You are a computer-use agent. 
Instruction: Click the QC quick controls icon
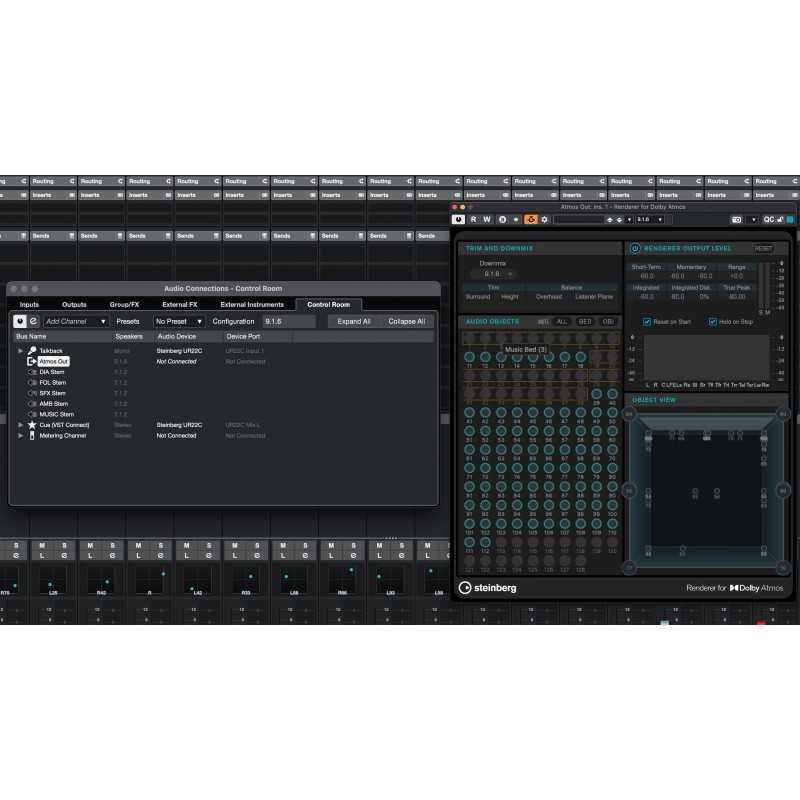click(x=768, y=219)
